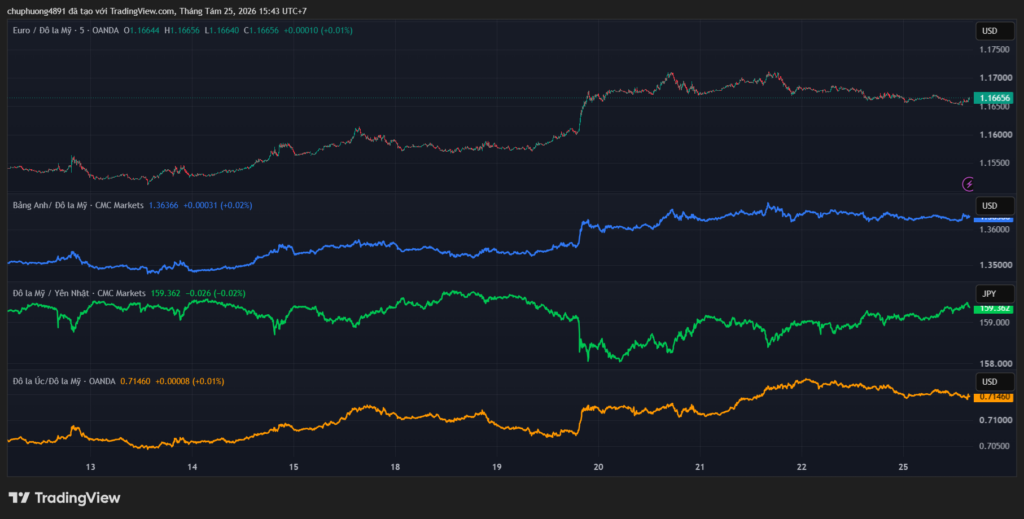Click the 1.17000 price scale label
The width and height of the screenshot is (1024, 519).
(995, 78)
